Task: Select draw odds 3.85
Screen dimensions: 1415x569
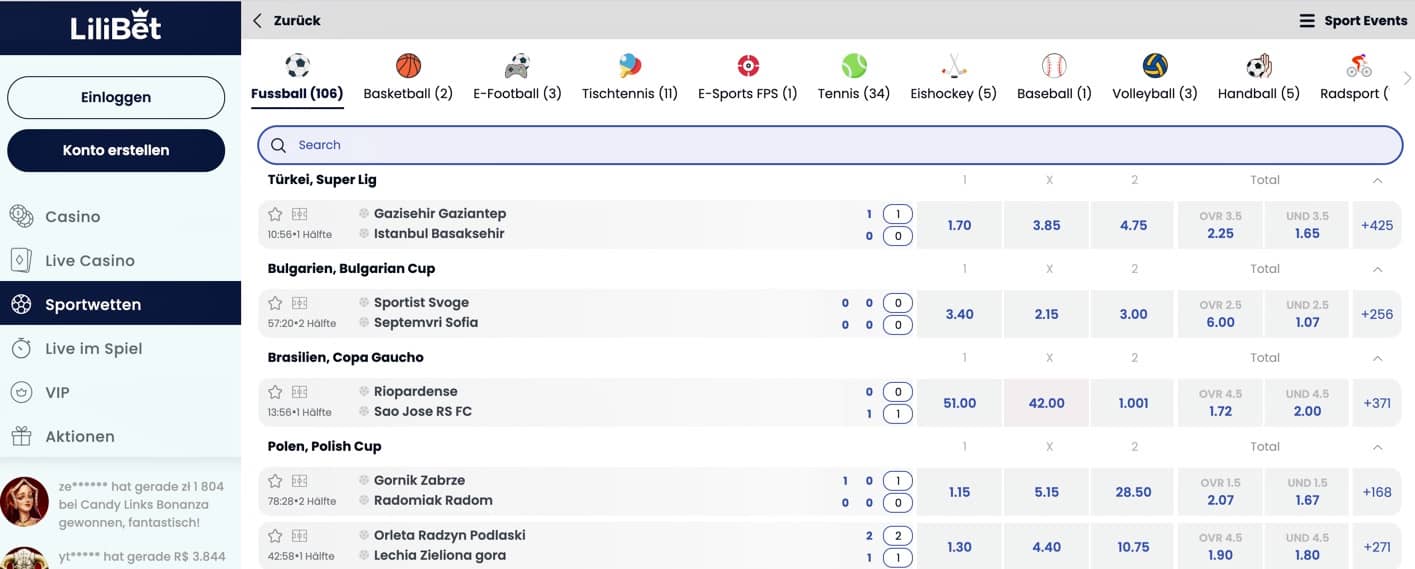Action: pos(1046,225)
